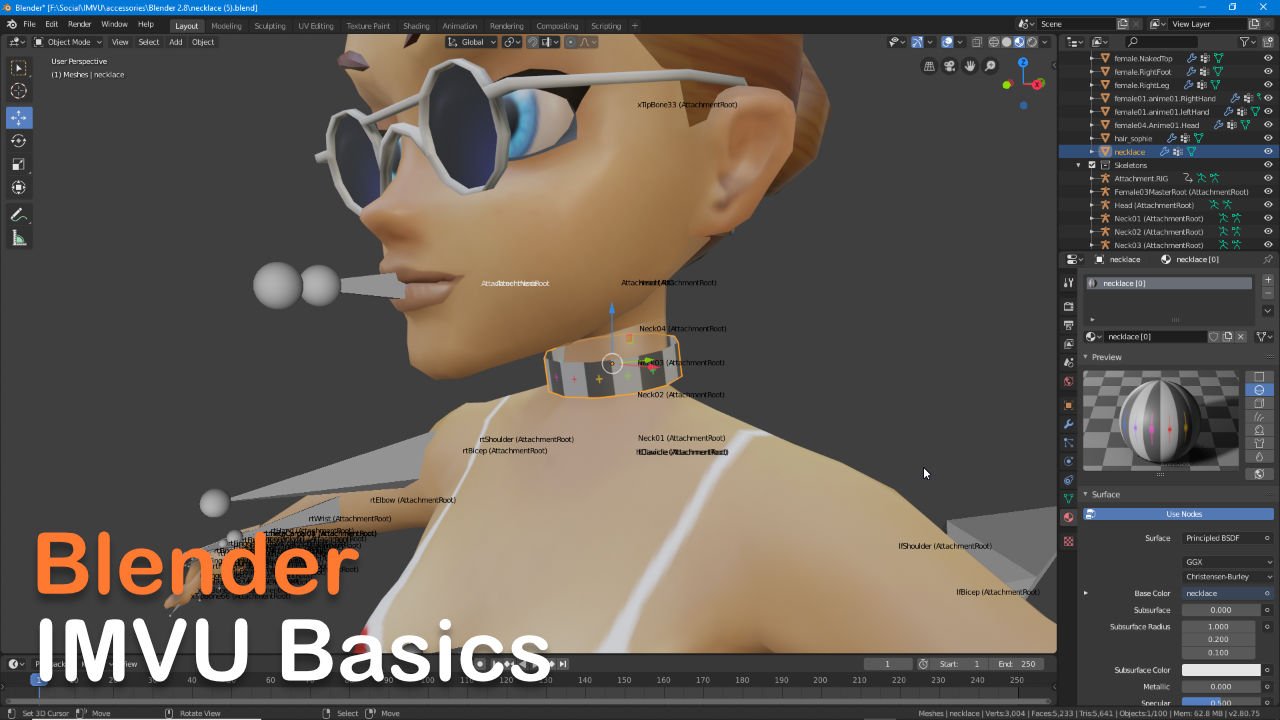The width and height of the screenshot is (1280, 720).
Task: Hide female.NakedTop with its eye icon
Action: point(1268,58)
